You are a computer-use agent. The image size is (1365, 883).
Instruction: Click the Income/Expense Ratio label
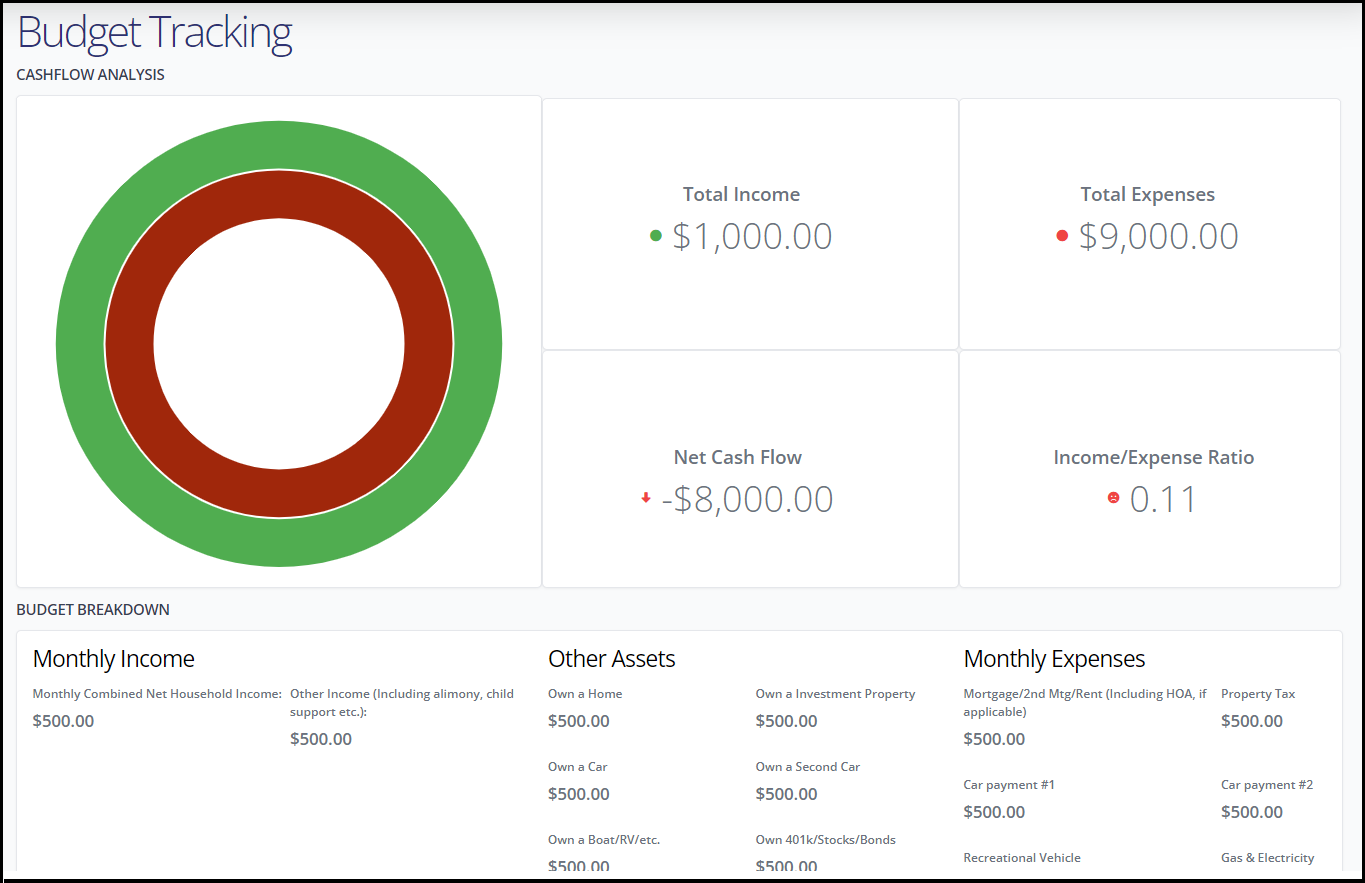(1154, 458)
